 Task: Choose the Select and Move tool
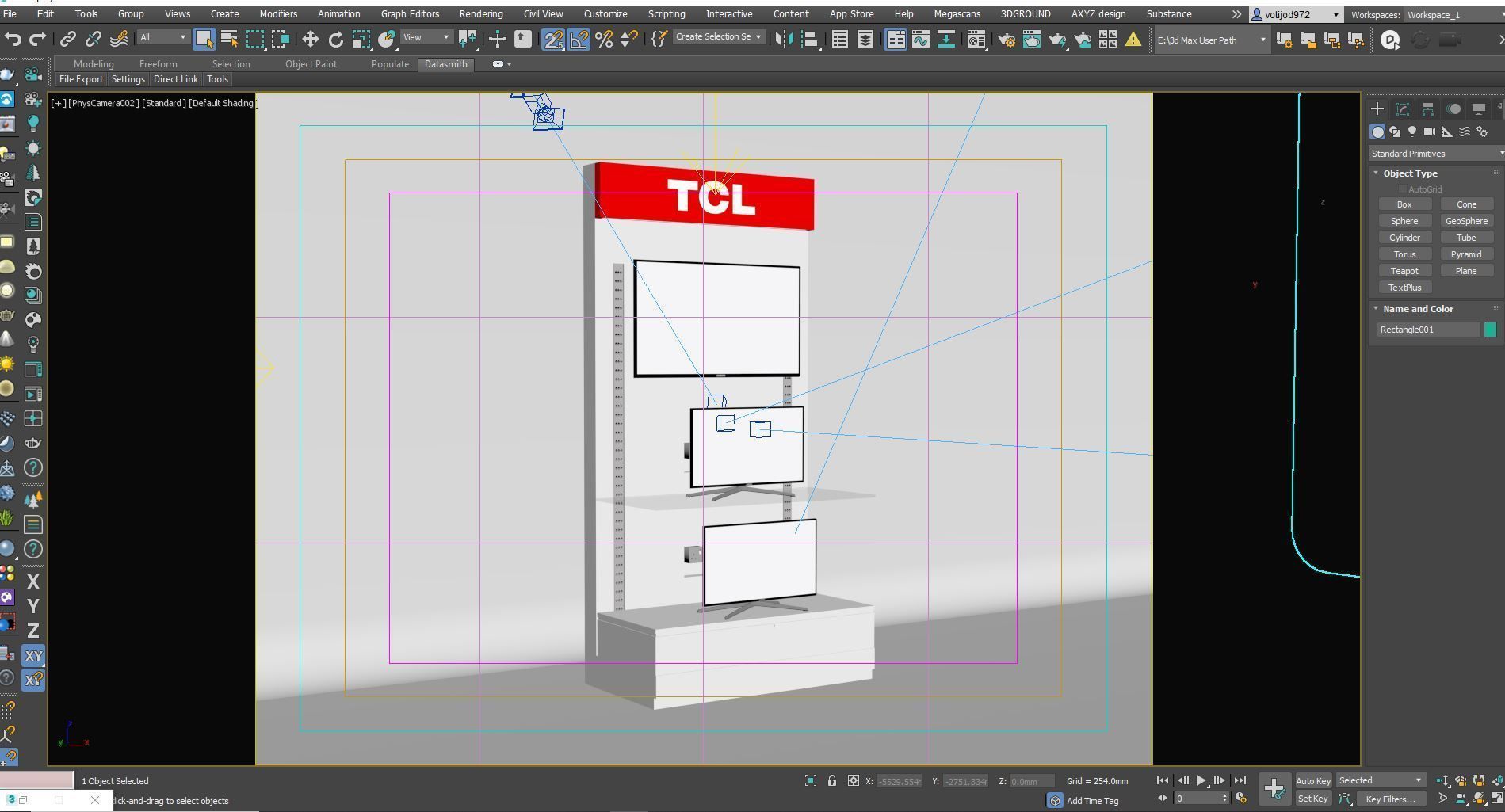tap(310, 39)
